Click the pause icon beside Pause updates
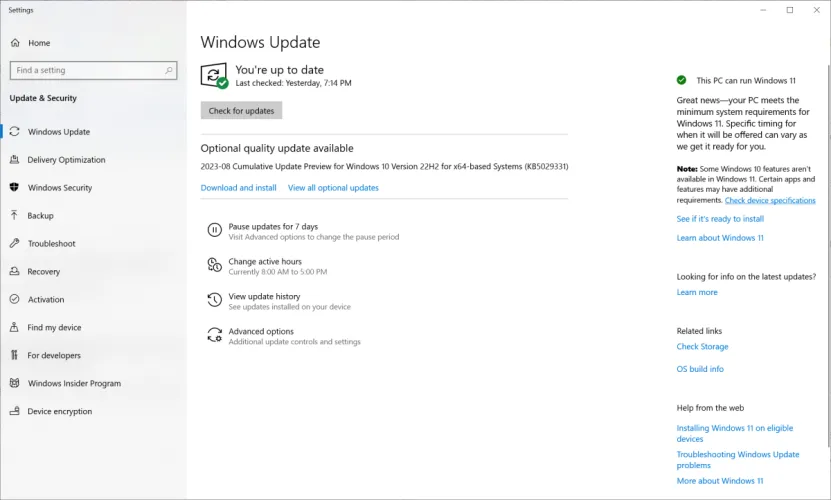The width and height of the screenshot is (831, 500). tap(214, 230)
